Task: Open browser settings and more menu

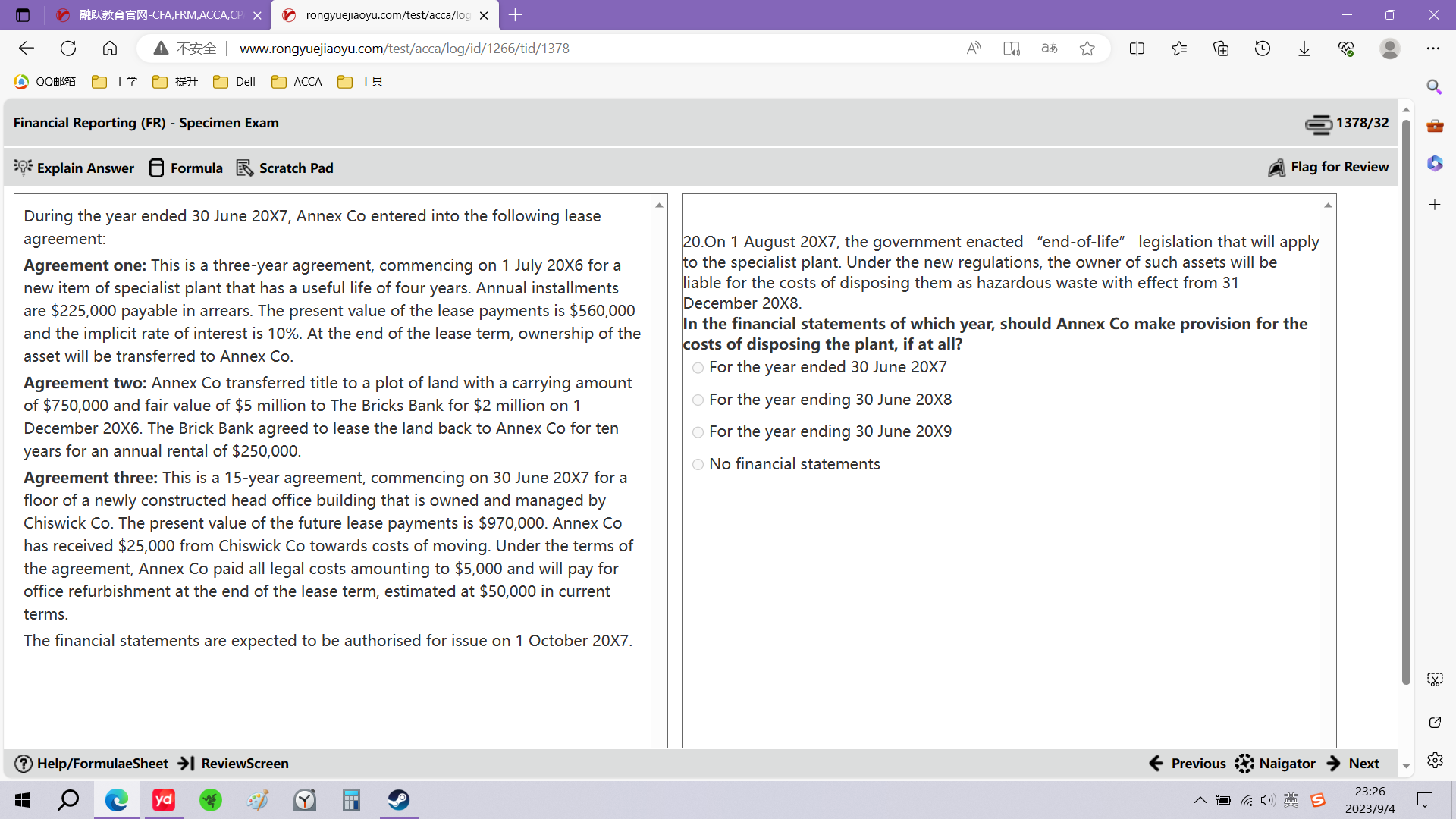Action: 1432,49
